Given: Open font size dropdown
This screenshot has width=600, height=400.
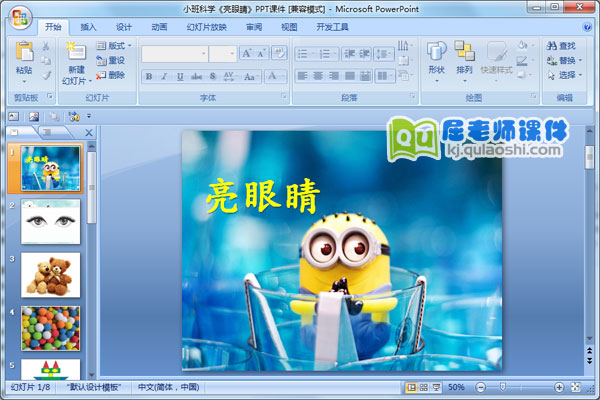Looking at the screenshot, I should (x=232, y=54).
